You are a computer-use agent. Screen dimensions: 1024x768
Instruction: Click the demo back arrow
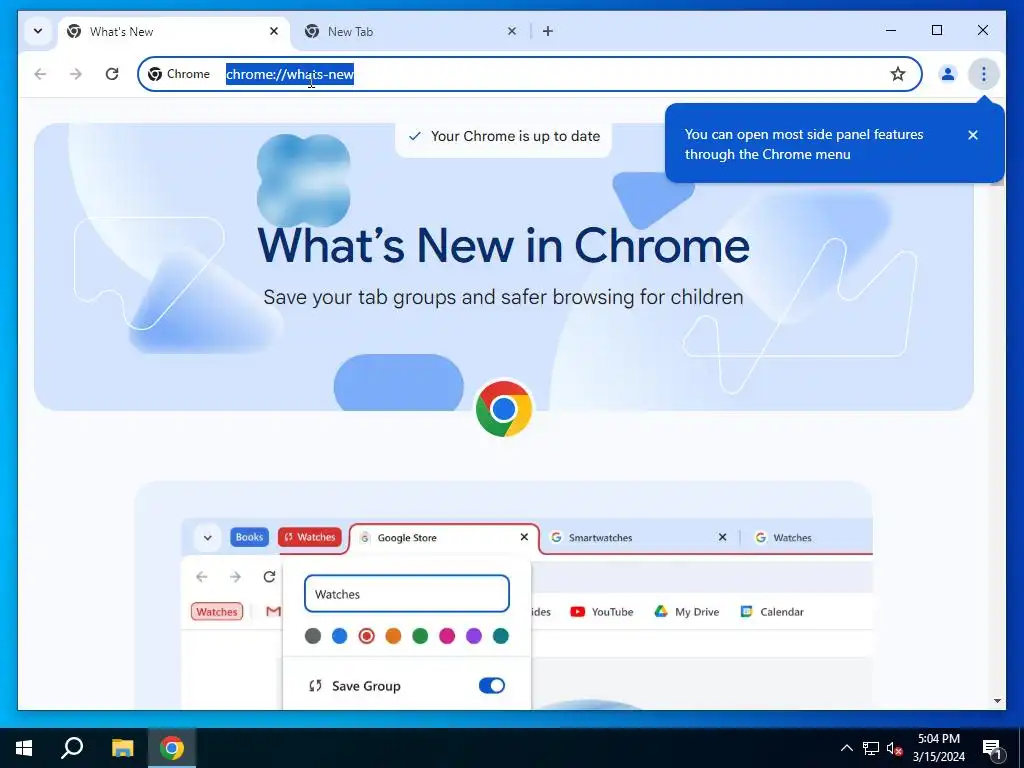click(x=202, y=577)
